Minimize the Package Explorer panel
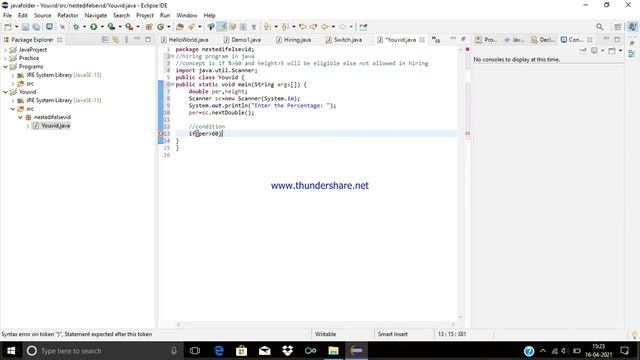Viewport: 640px width, 360px height. point(137,39)
